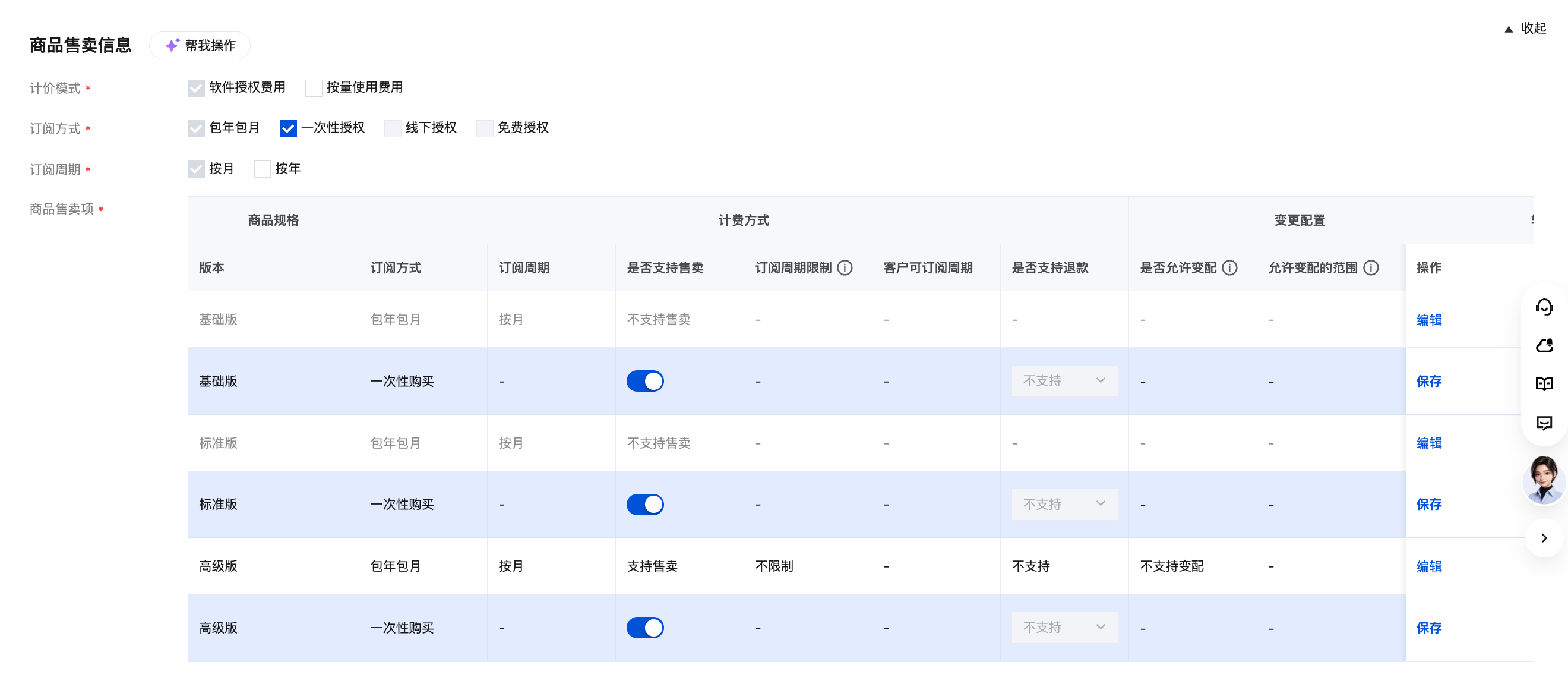Toggle the 一次性授权 checkbox
The width and height of the screenshot is (1568, 693).
tap(288, 128)
